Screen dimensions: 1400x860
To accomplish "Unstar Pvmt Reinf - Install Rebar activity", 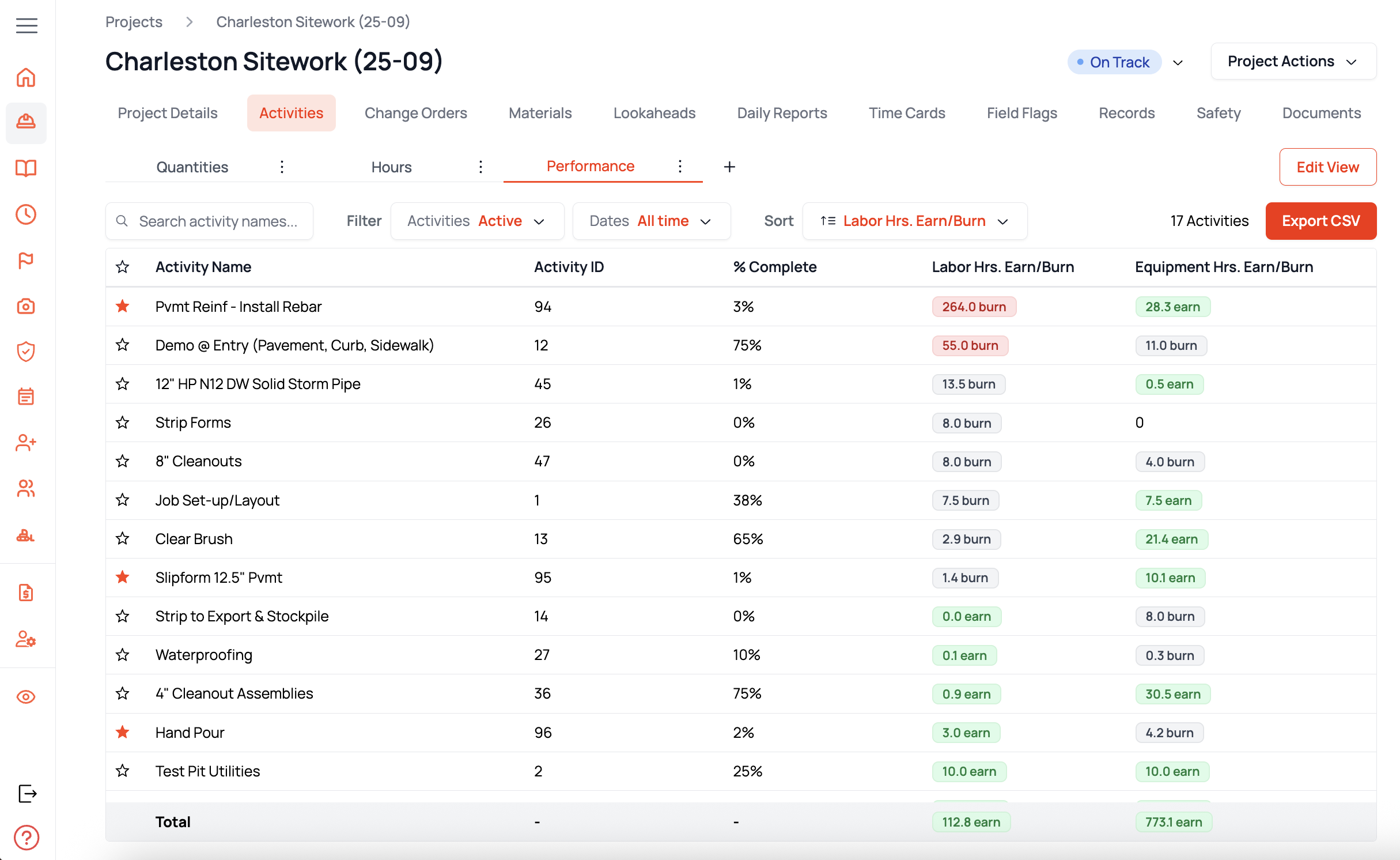I will [x=122, y=307].
